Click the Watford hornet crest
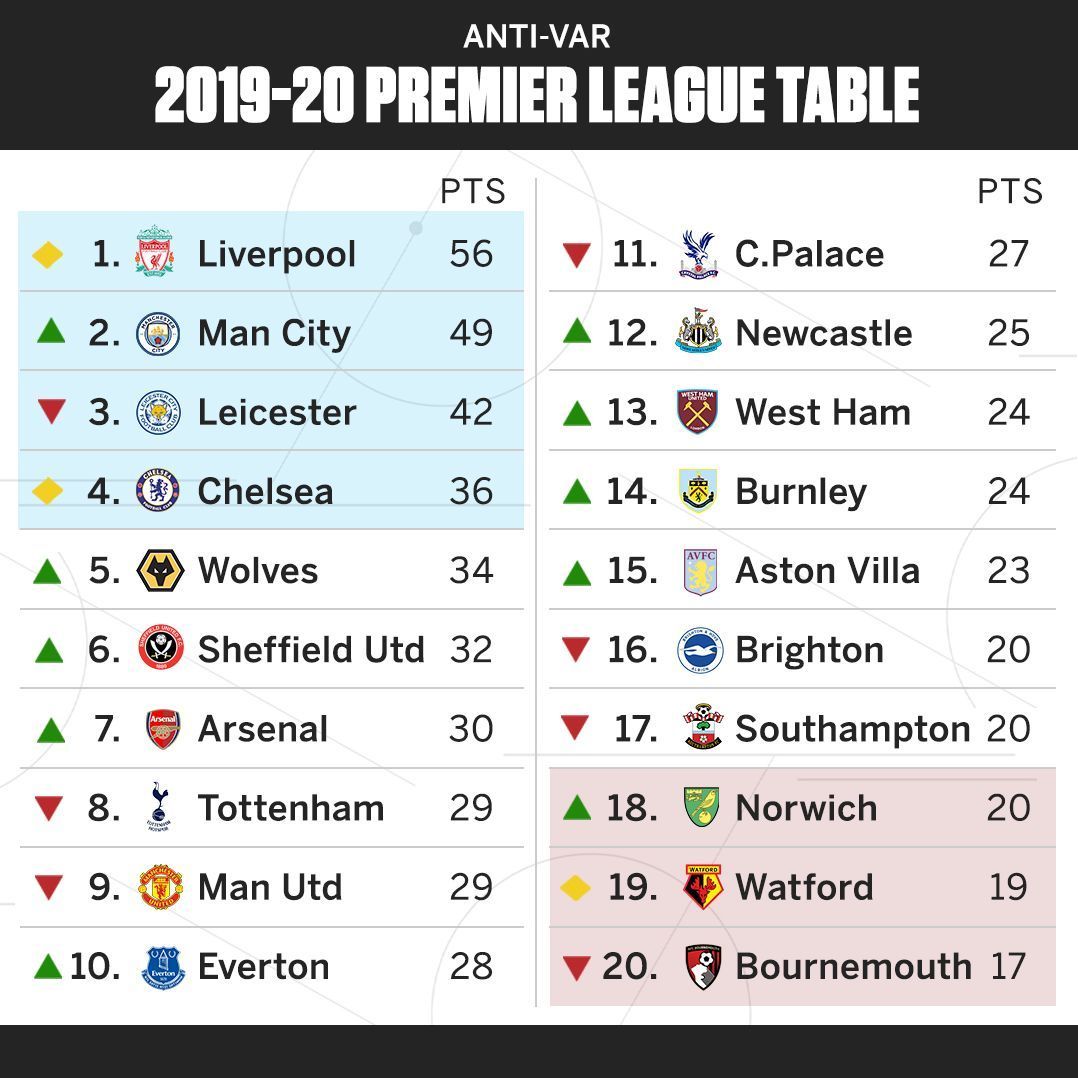This screenshot has width=1078, height=1078. pos(703,887)
